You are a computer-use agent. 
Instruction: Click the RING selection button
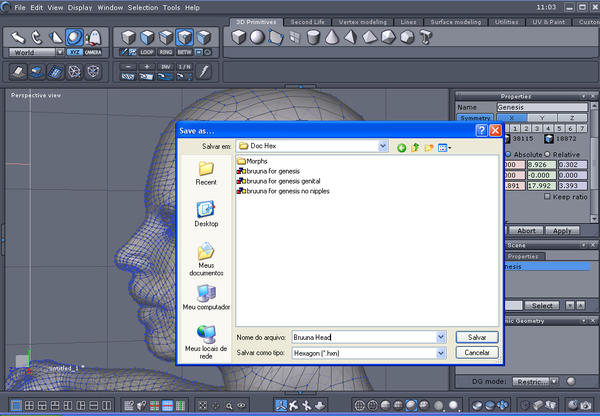coord(166,52)
